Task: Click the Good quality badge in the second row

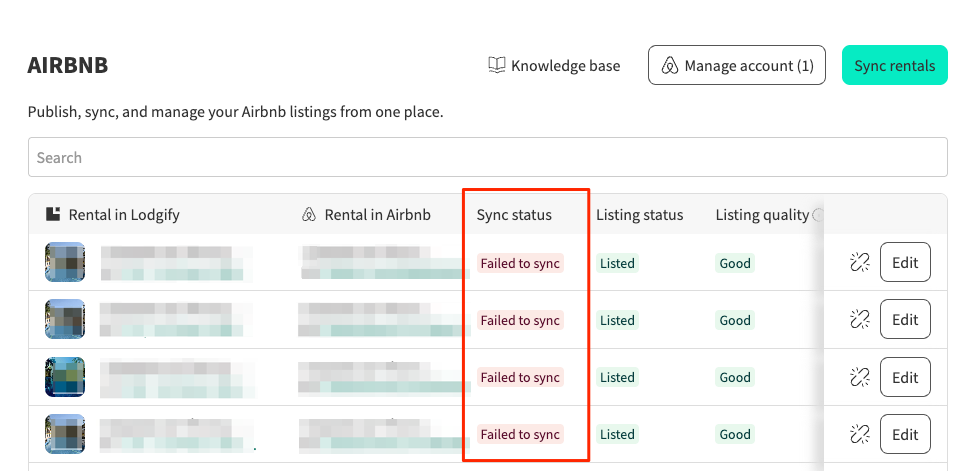Action: pos(735,321)
